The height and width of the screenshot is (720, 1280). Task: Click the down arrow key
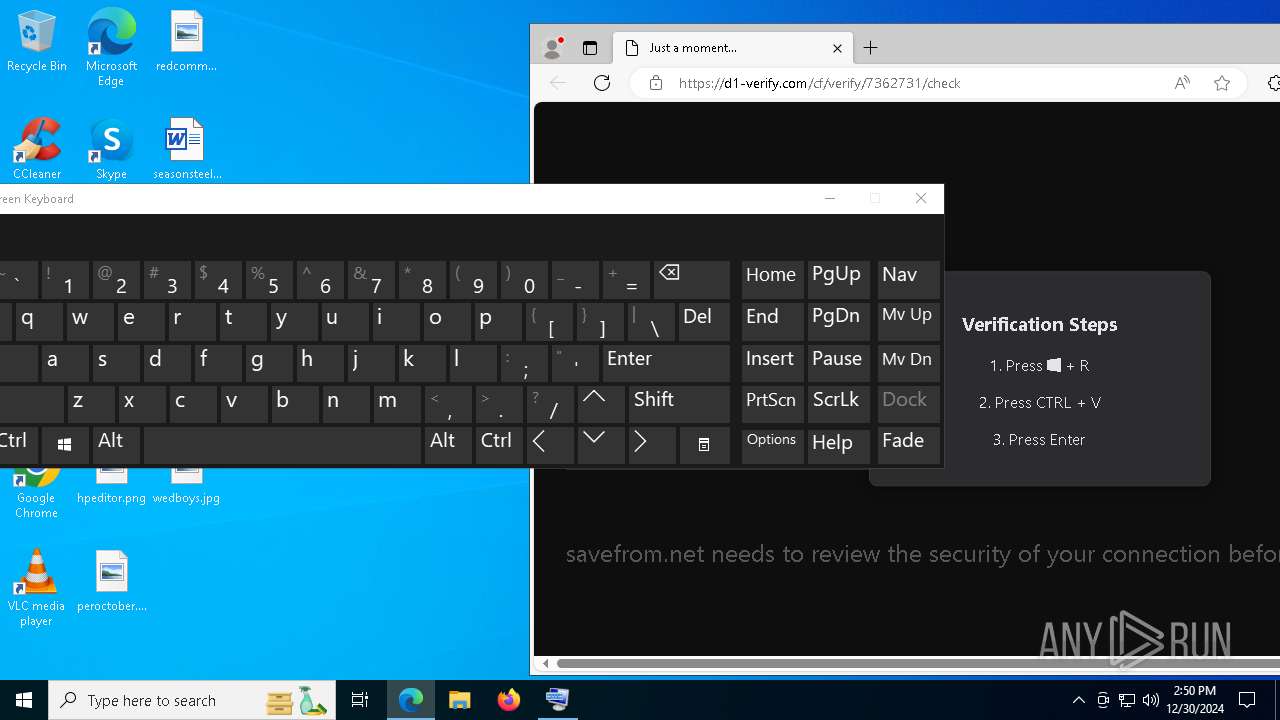coord(601,445)
